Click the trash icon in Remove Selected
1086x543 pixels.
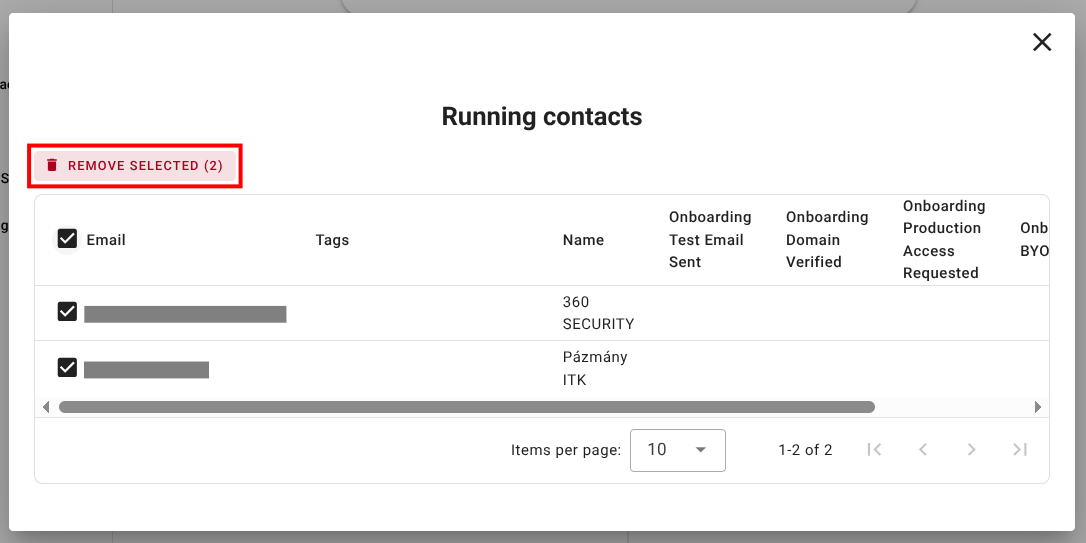tap(52, 165)
